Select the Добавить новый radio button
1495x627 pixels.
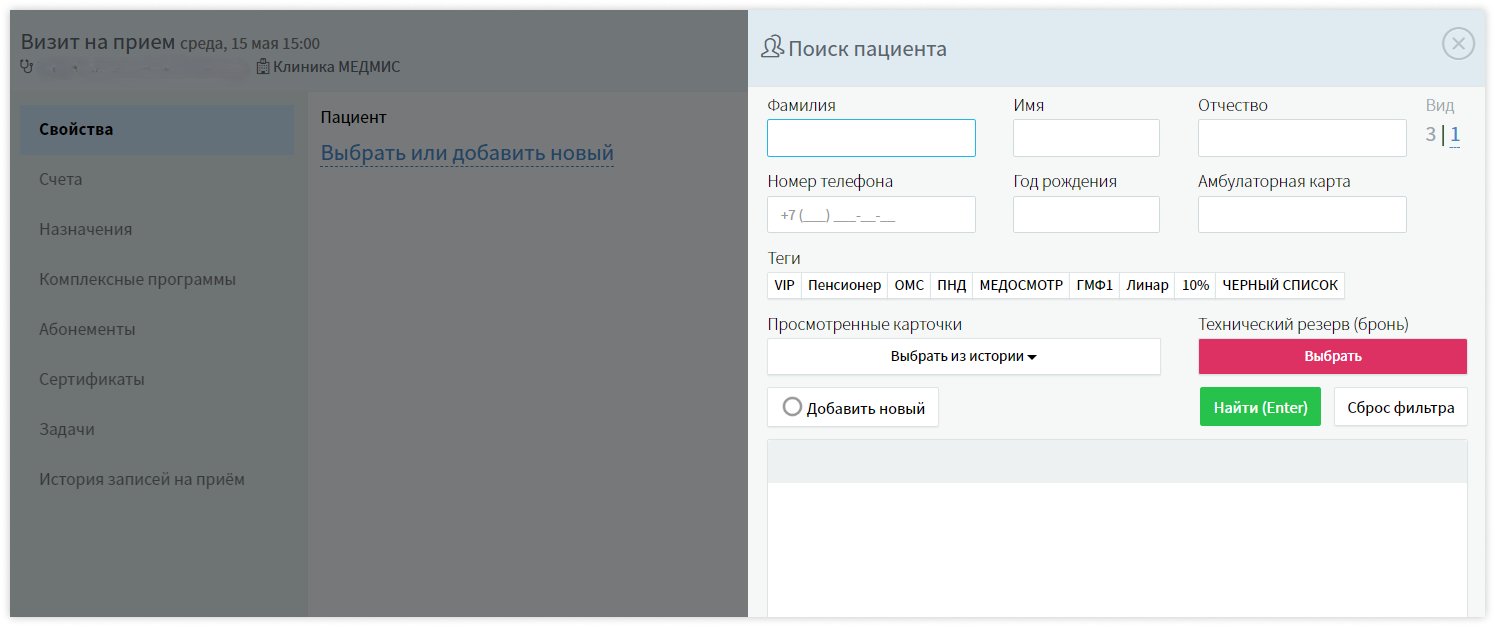click(x=793, y=407)
